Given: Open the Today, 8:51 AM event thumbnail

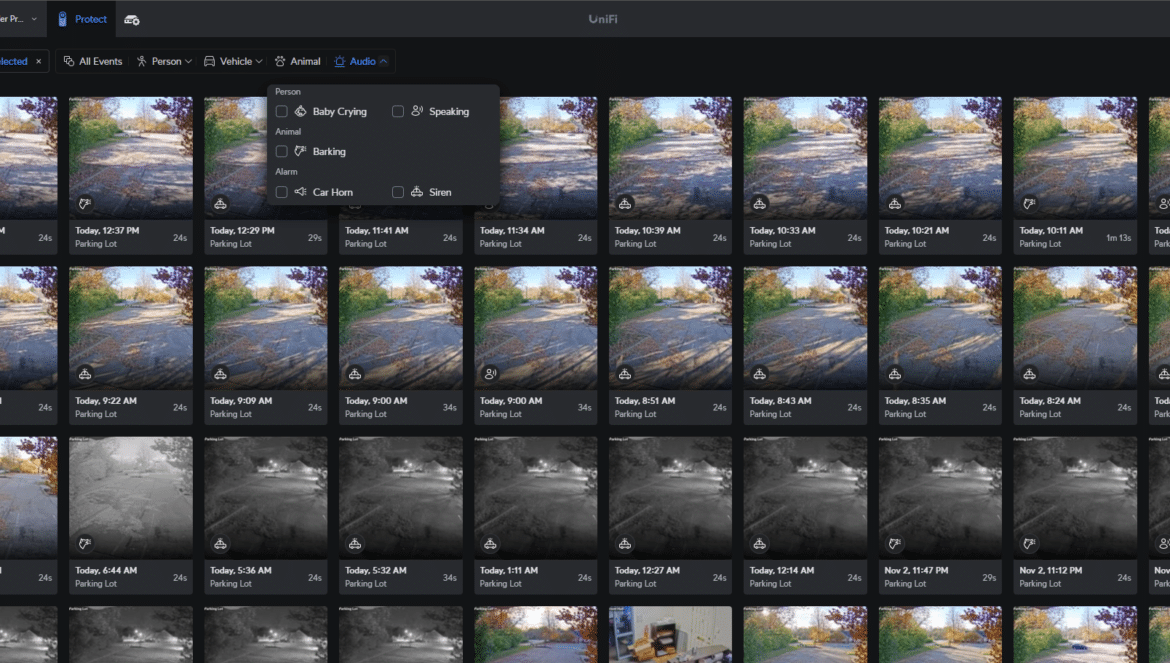Looking at the screenshot, I should click(x=670, y=327).
